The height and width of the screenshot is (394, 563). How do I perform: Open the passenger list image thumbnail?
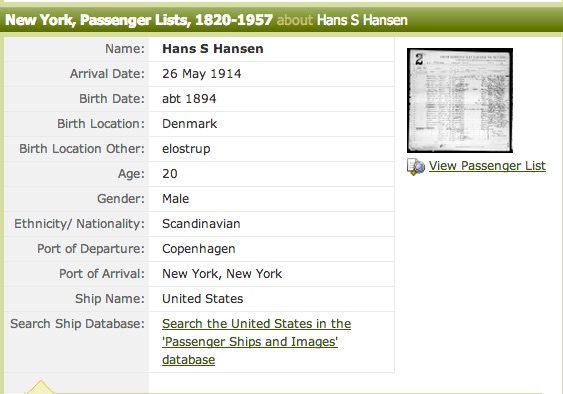[460, 100]
